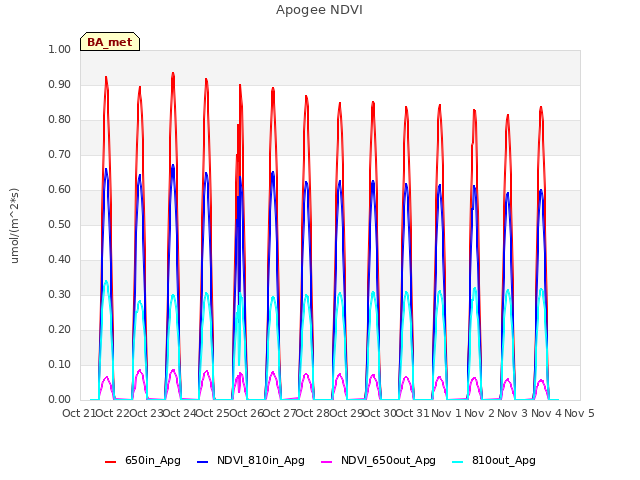The image size is (640, 480).
Task: Click the magenta NDVI_650out_Apg legend swatch
Action: coord(327,462)
